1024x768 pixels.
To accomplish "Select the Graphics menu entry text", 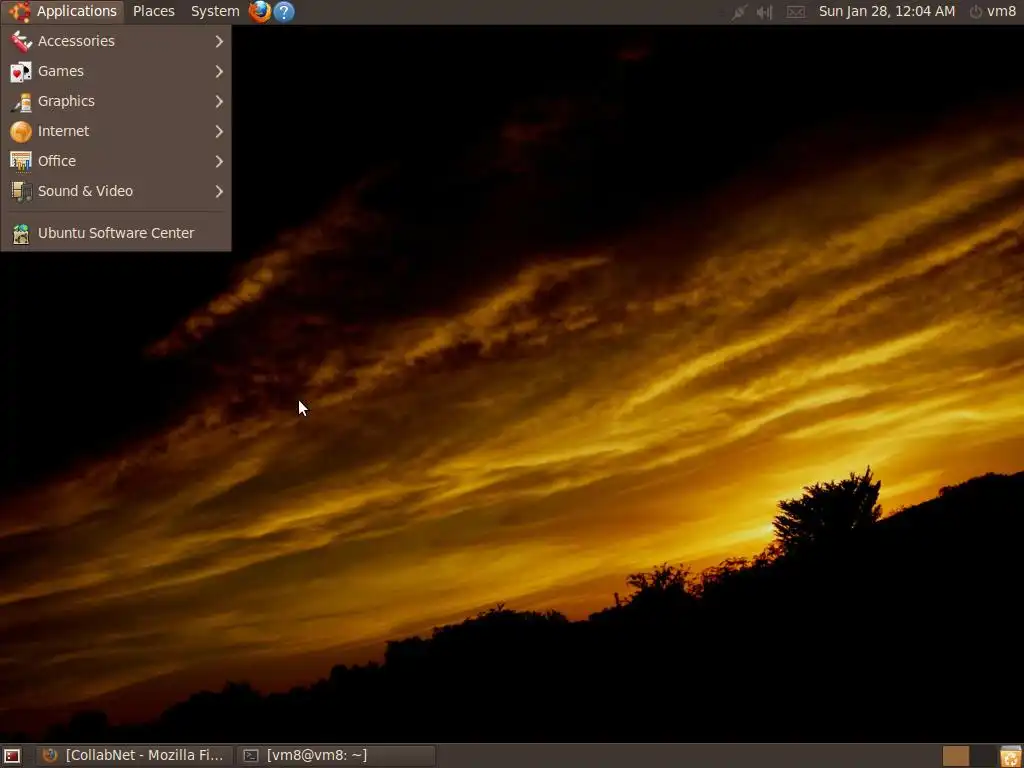I will click(66, 101).
